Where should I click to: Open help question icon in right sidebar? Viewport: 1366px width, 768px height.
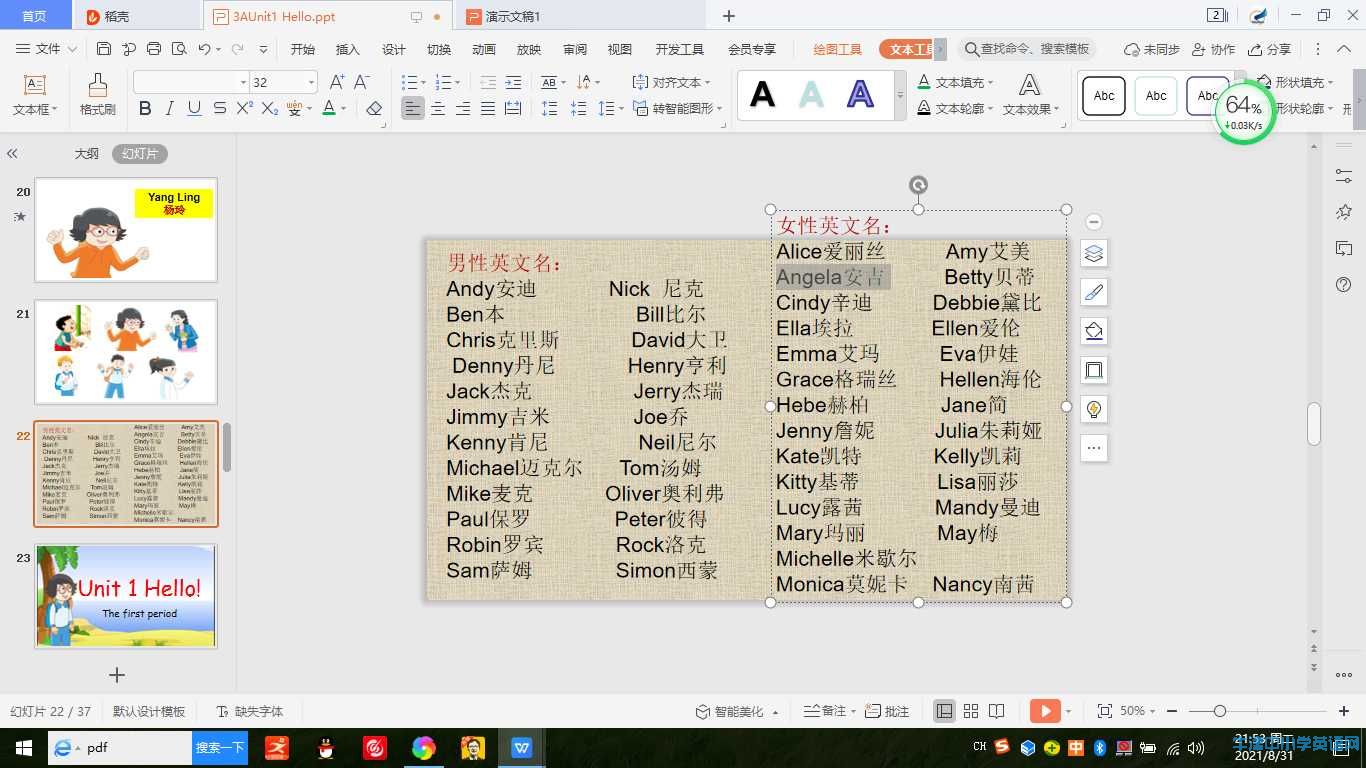tap(1344, 285)
